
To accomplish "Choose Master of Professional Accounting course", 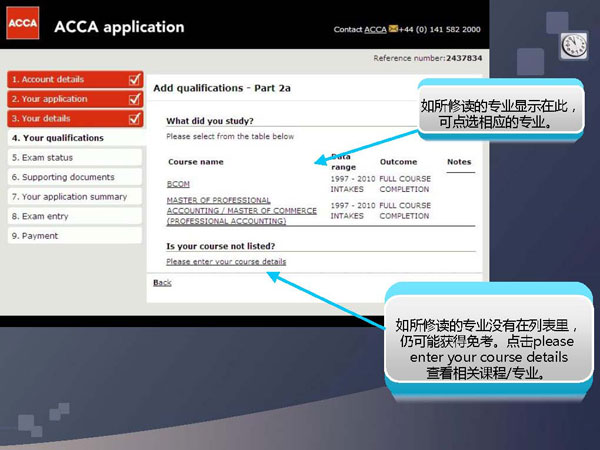I will [241, 210].
